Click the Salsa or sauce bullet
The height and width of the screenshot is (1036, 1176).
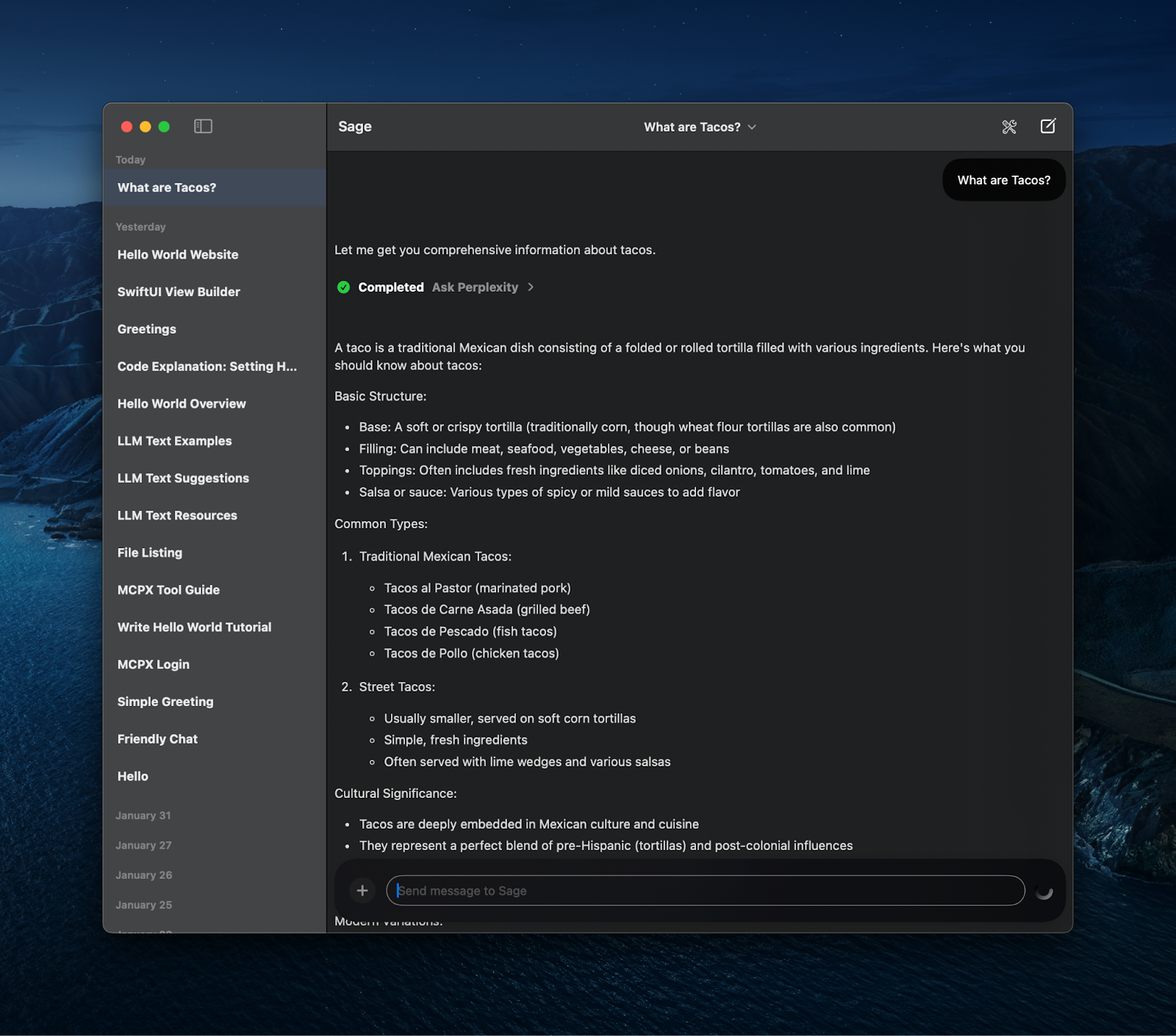pos(550,492)
